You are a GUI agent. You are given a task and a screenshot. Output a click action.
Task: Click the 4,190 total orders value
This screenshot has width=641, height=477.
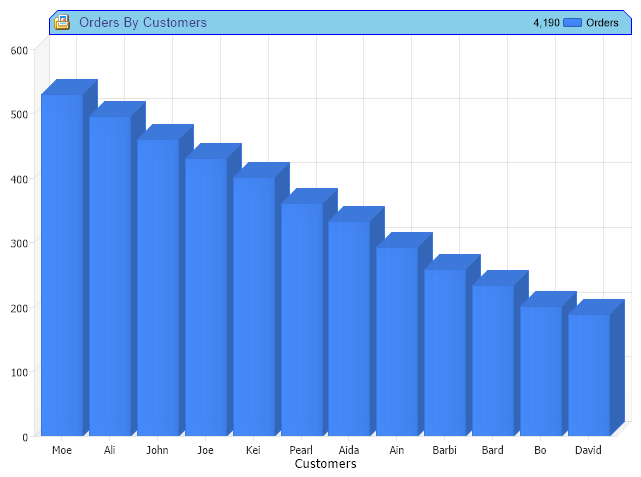(546, 23)
